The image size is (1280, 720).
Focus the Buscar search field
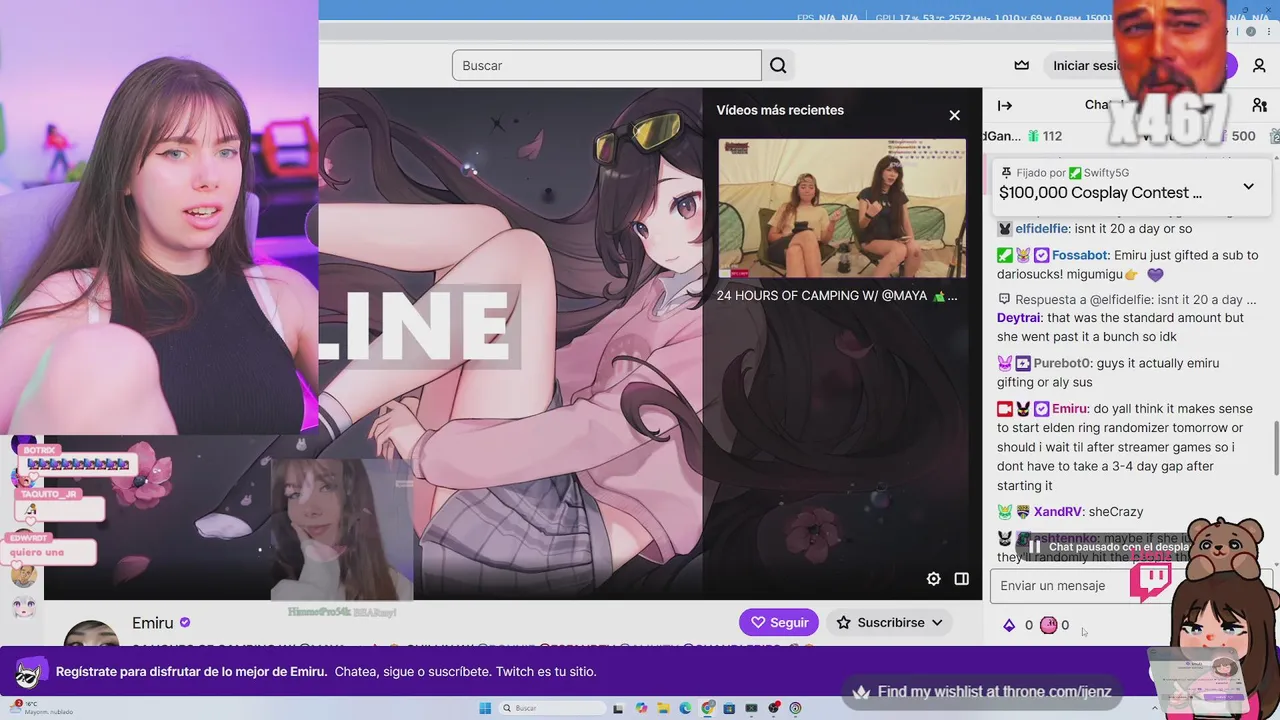coord(606,65)
